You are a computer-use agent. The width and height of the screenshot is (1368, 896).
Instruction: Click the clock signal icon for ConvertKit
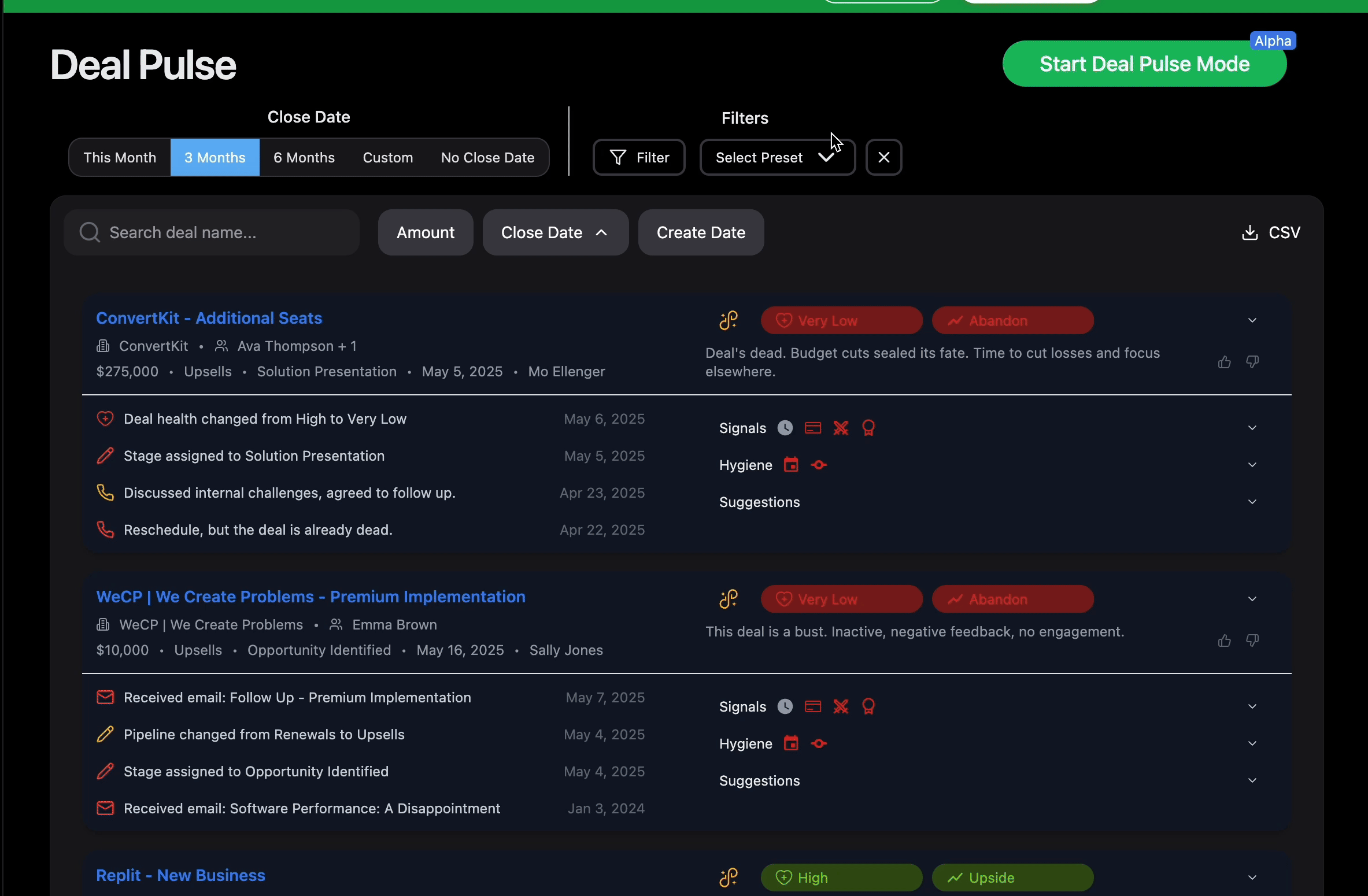(x=785, y=428)
